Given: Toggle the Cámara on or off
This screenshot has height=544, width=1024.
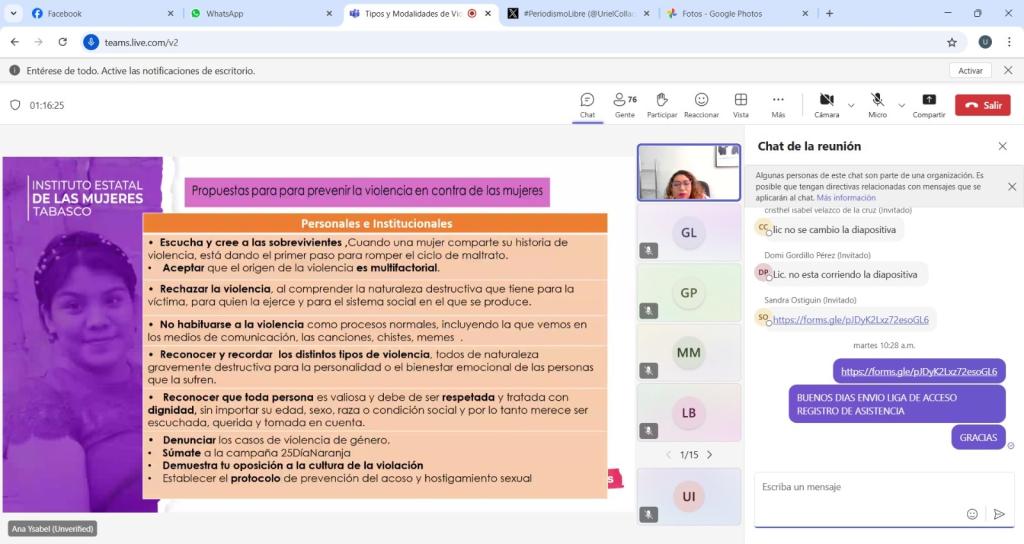Looking at the screenshot, I should point(826,100).
